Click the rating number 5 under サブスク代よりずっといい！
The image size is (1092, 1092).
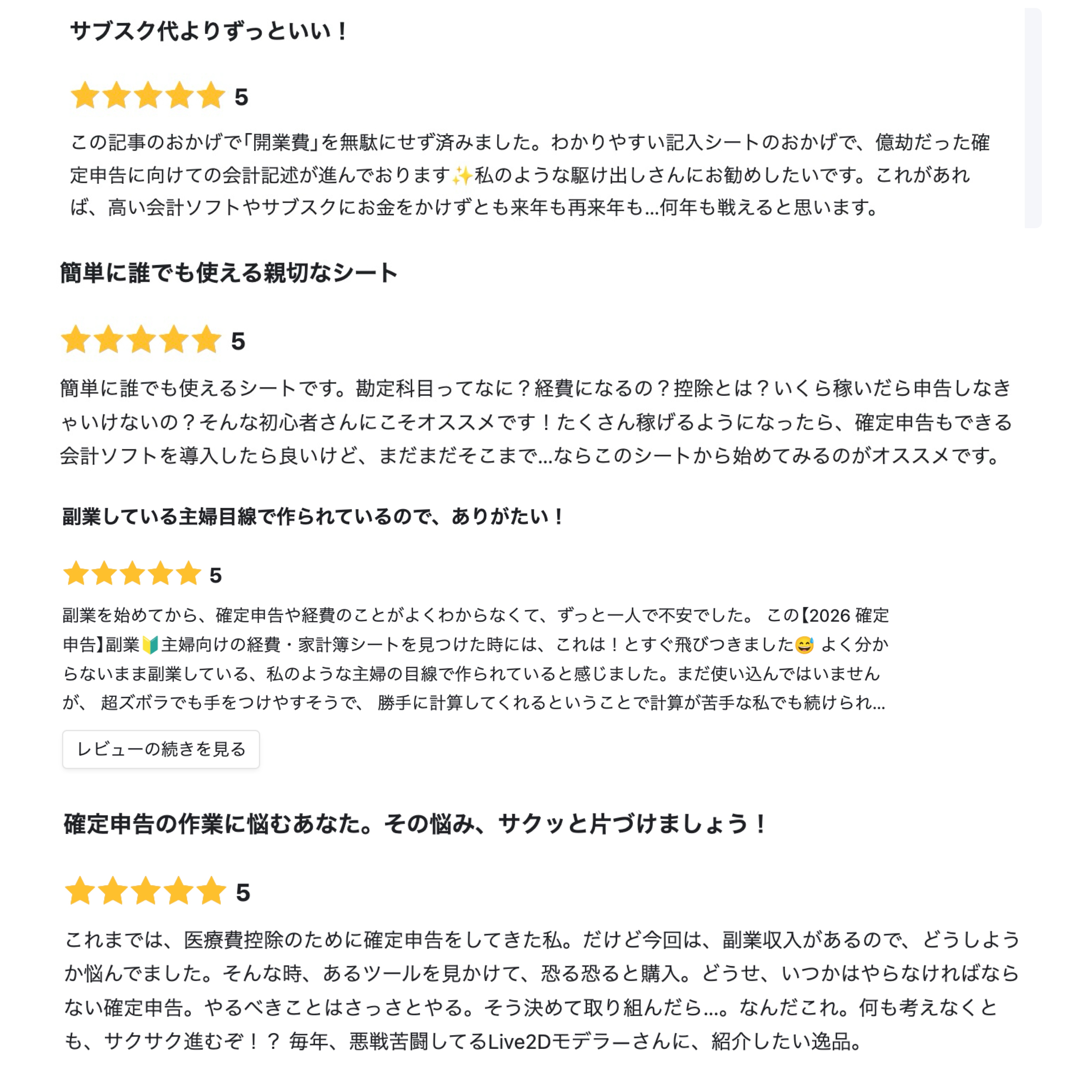[241, 97]
